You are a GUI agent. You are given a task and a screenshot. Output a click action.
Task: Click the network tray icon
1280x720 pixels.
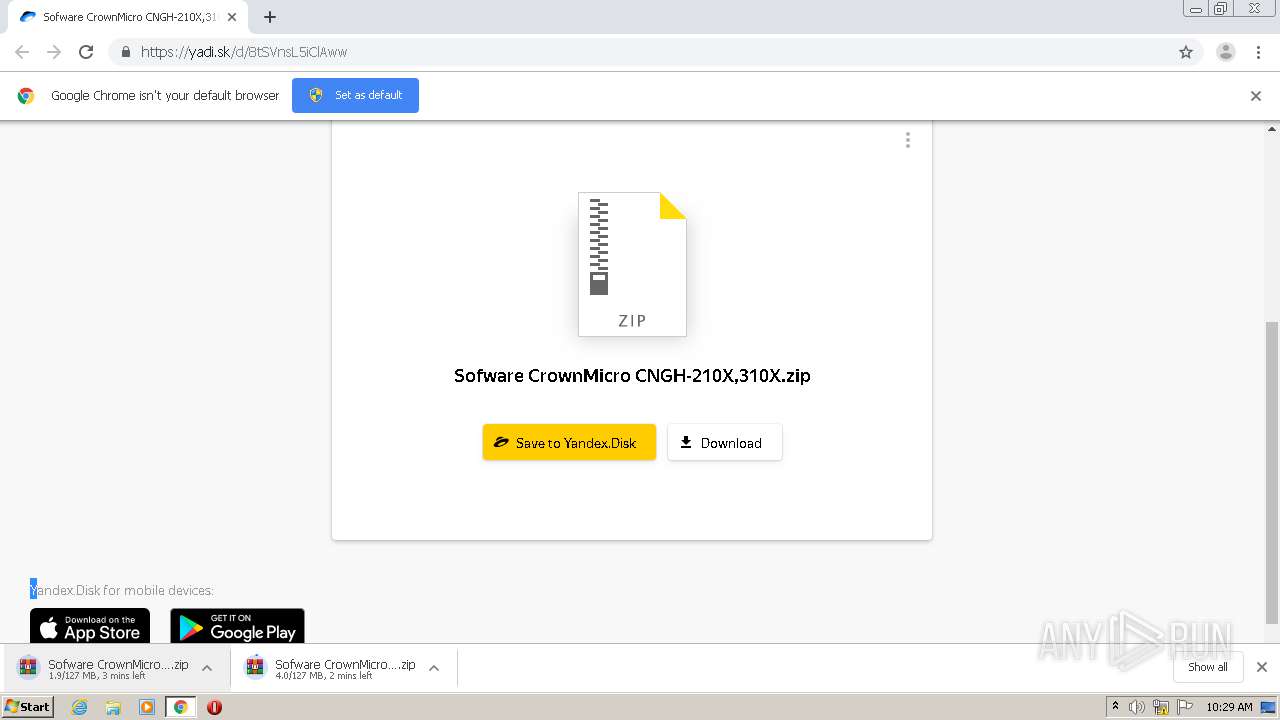coord(1161,707)
